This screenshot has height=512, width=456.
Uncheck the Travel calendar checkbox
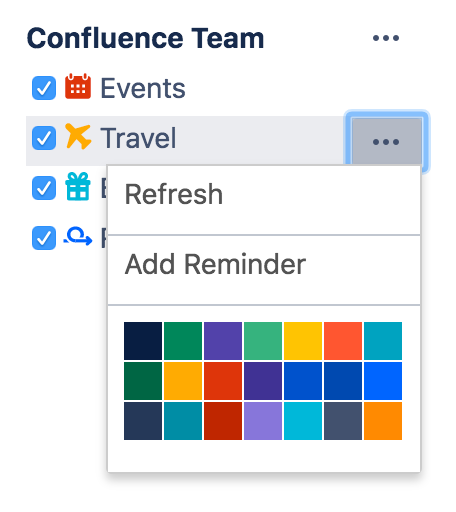pyautogui.click(x=44, y=138)
